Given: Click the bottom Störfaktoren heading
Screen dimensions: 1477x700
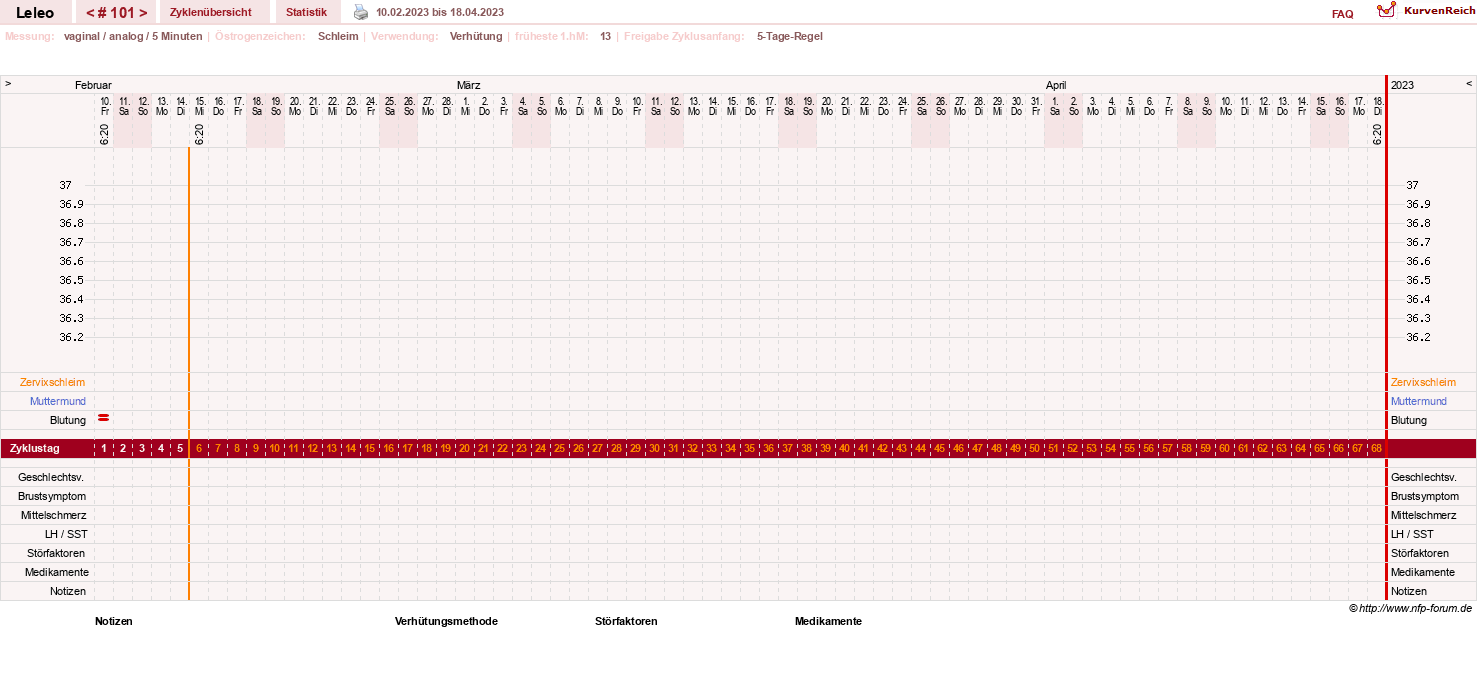Looking at the screenshot, I should pos(626,621).
